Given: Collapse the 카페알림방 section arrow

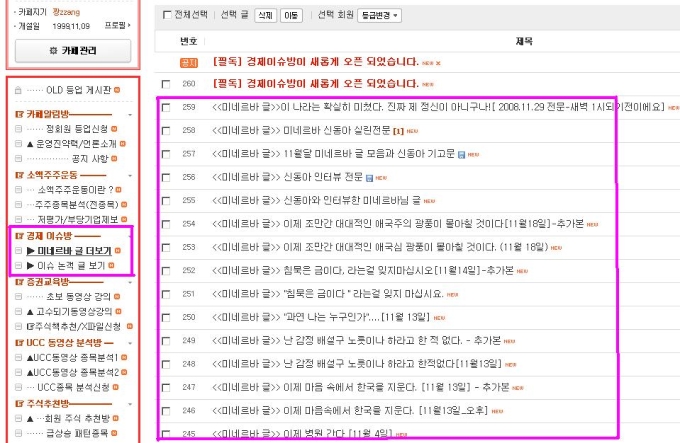Looking at the screenshot, I should [130, 115].
